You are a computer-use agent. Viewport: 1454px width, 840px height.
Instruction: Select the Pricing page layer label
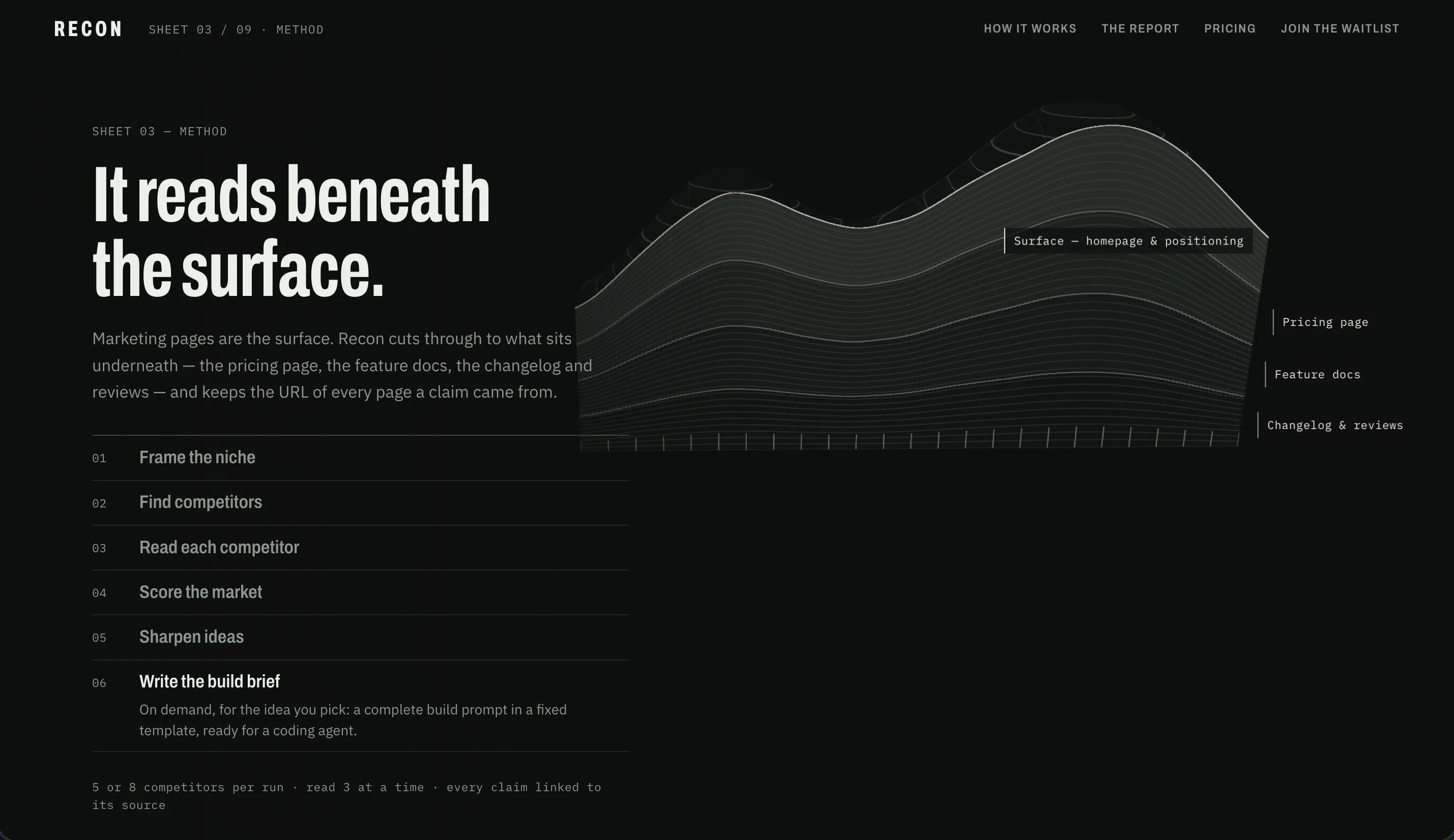[1324, 322]
